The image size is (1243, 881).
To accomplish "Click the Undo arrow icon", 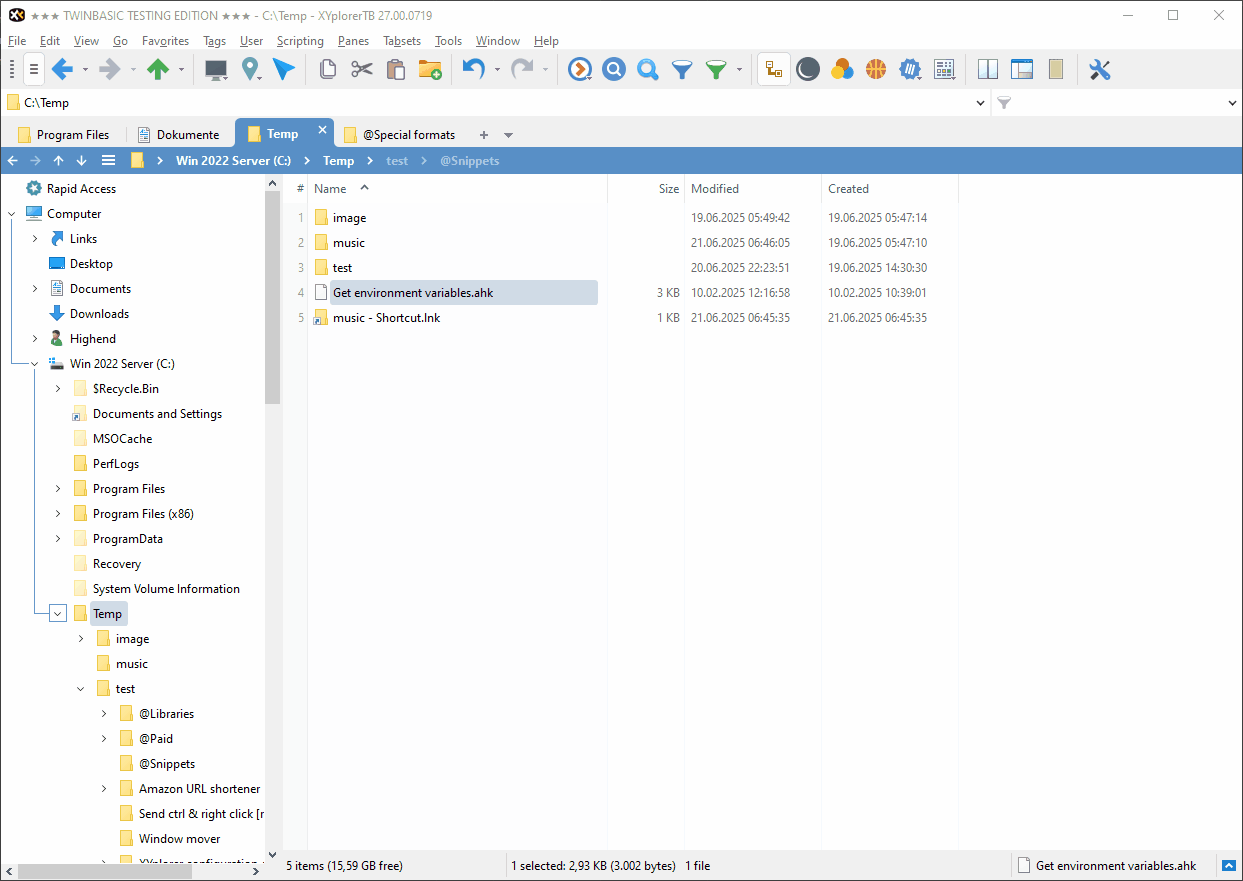I will 473,69.
